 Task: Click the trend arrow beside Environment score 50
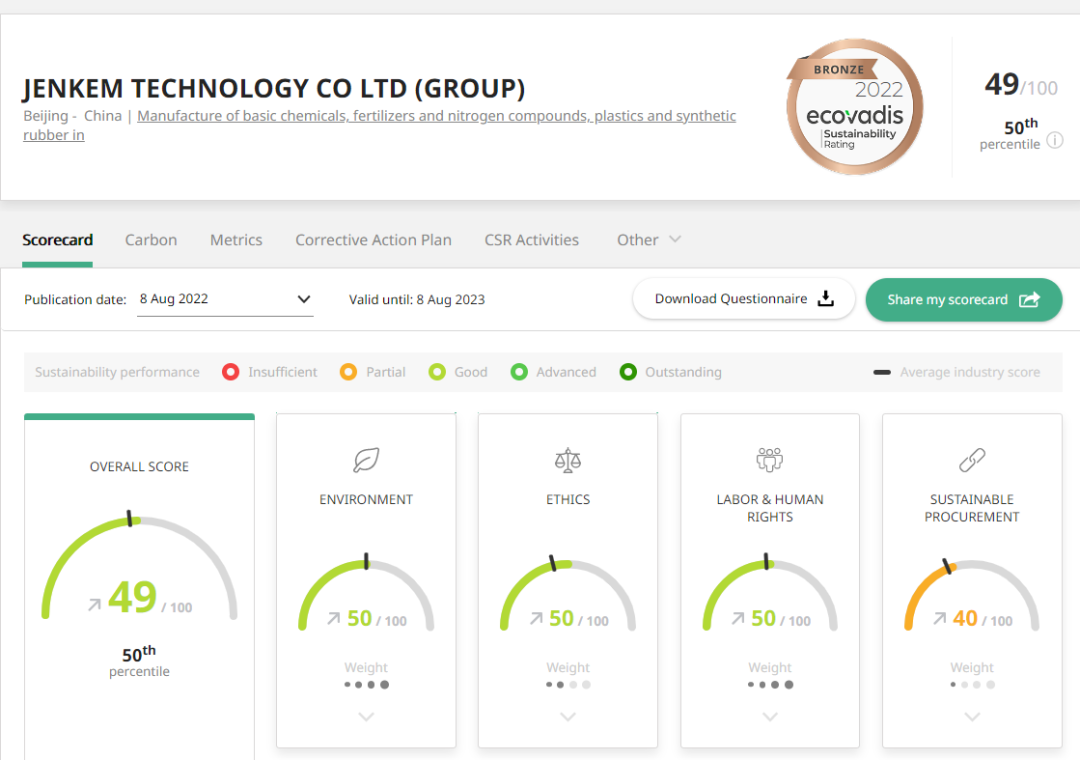[333, 618]
